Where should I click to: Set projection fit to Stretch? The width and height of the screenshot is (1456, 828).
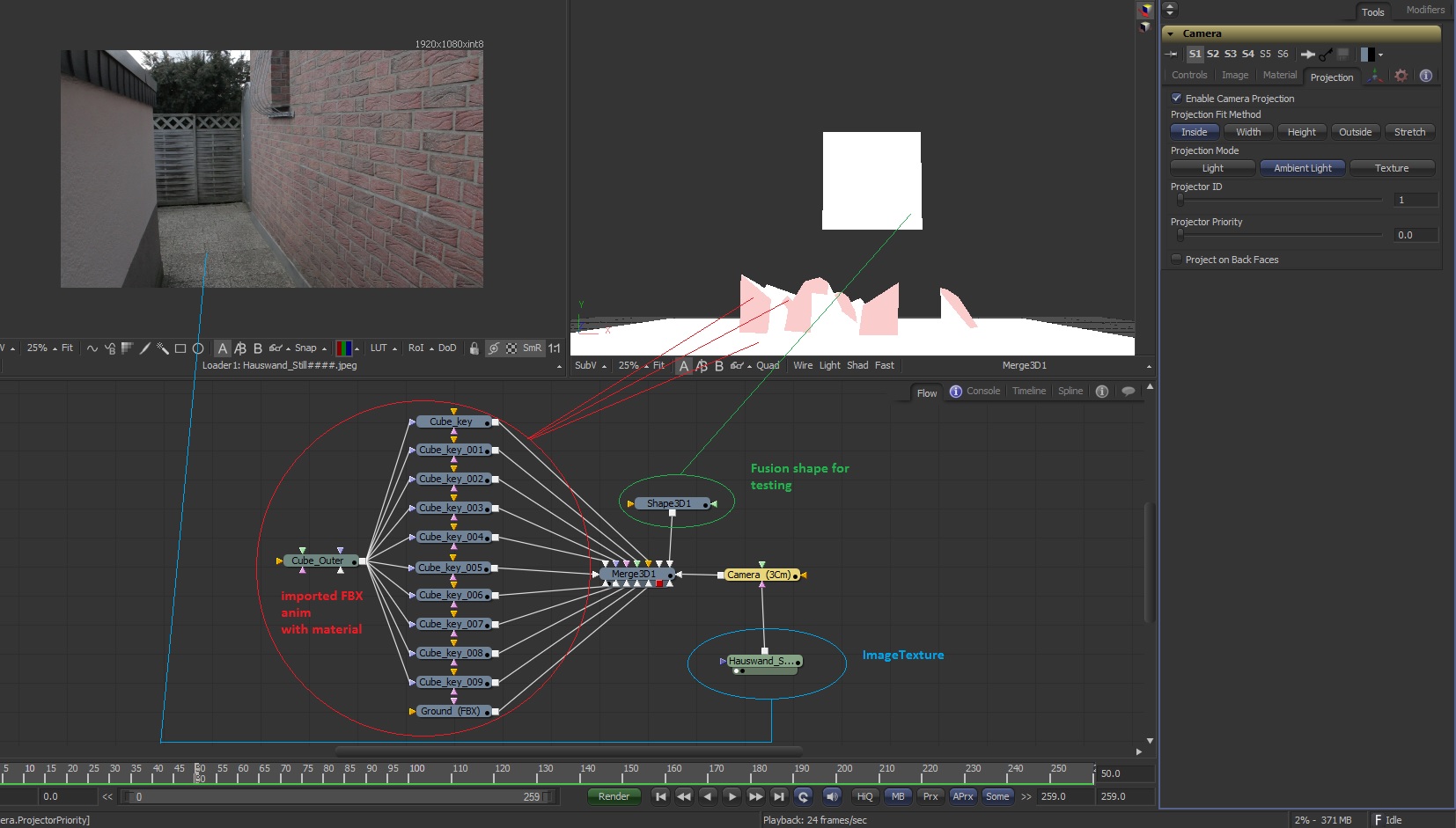1409,132
